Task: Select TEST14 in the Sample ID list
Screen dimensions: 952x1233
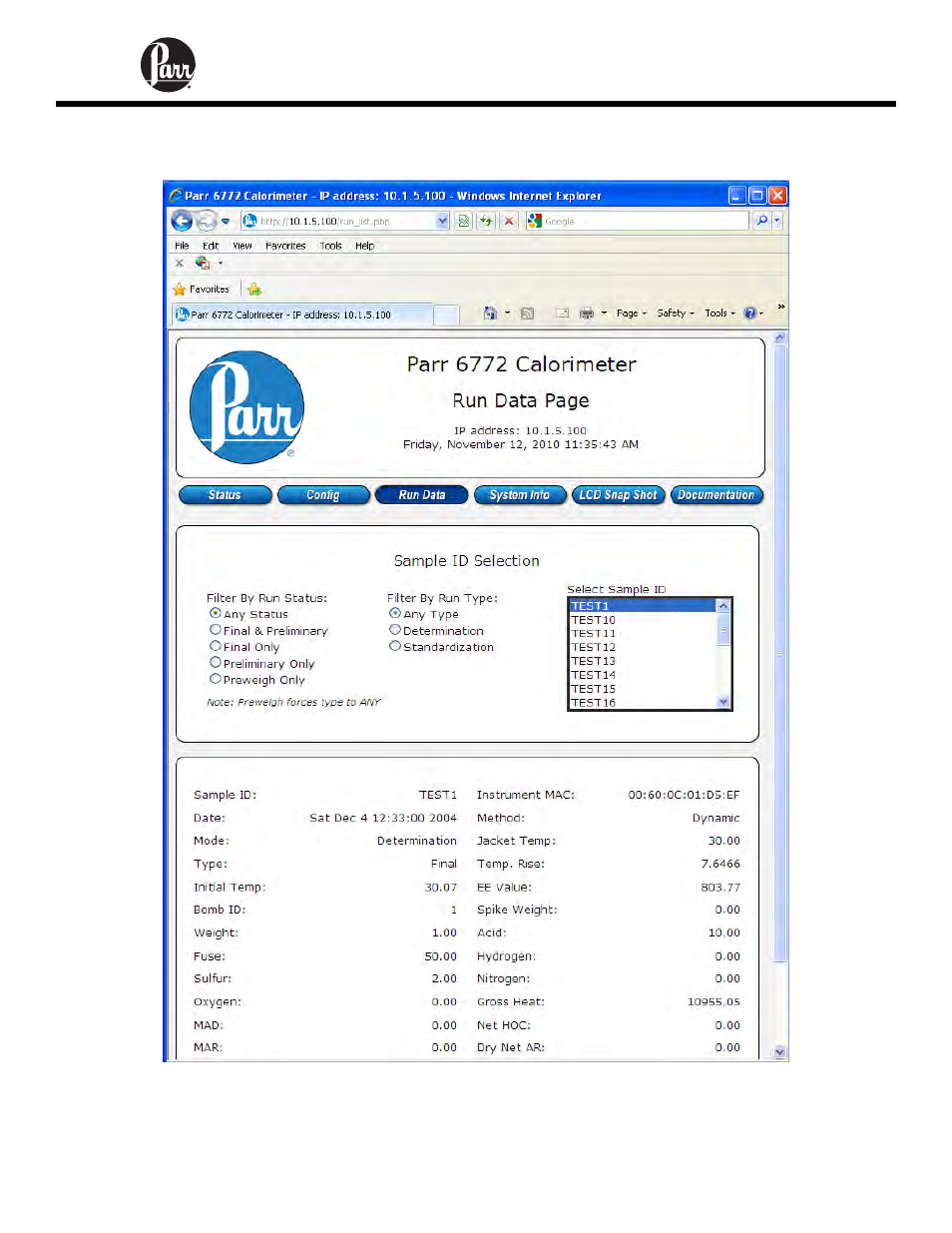Action: (643, 675)
